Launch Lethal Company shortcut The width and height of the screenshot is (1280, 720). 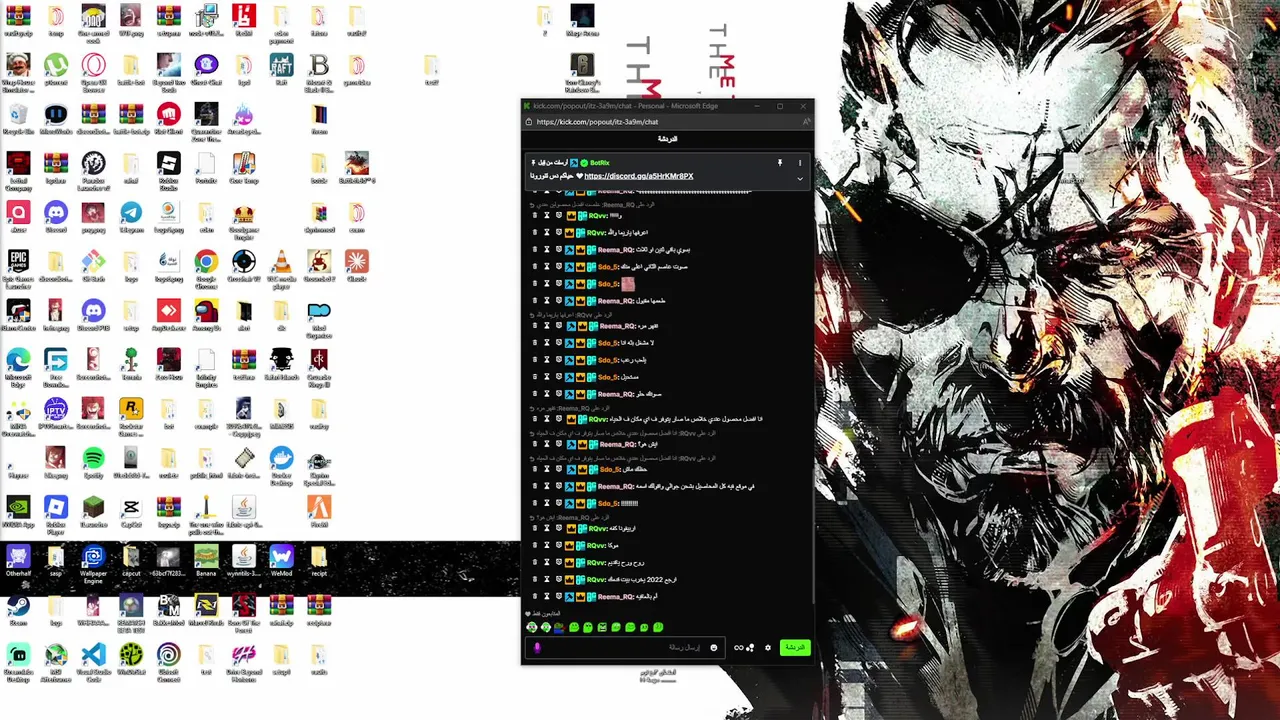pos(18,168)
